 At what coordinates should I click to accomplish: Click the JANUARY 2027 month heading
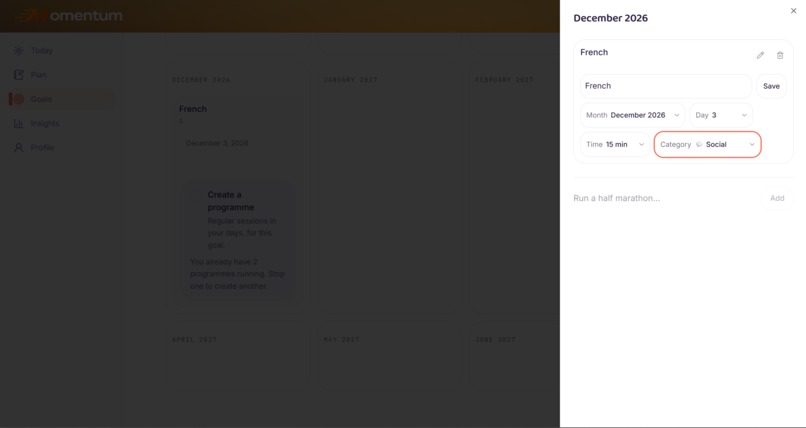351,80
